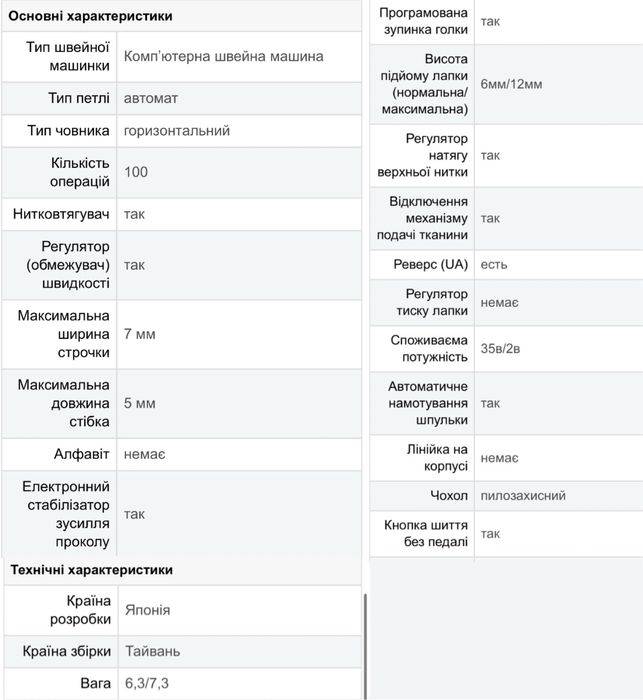
Task: Click the 'Чохол' value пилозахисний
Action: click(x=523, y=495)
